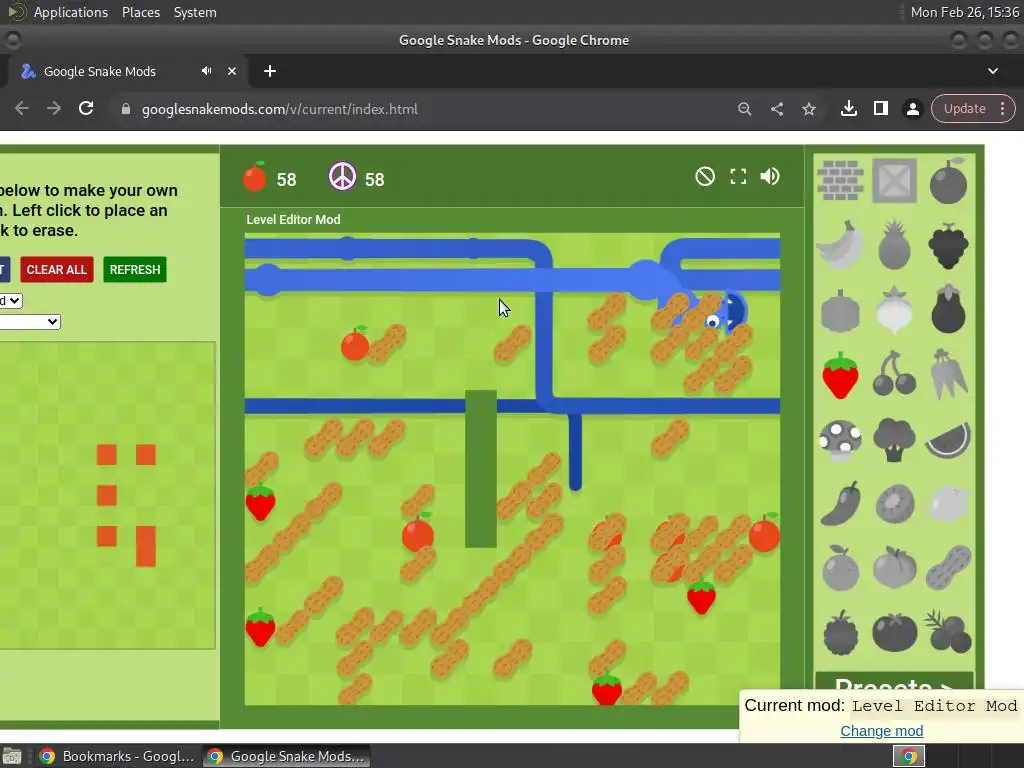
Task: Switch to Bookmarks window in the taskbar
Action: coord(118,756)
